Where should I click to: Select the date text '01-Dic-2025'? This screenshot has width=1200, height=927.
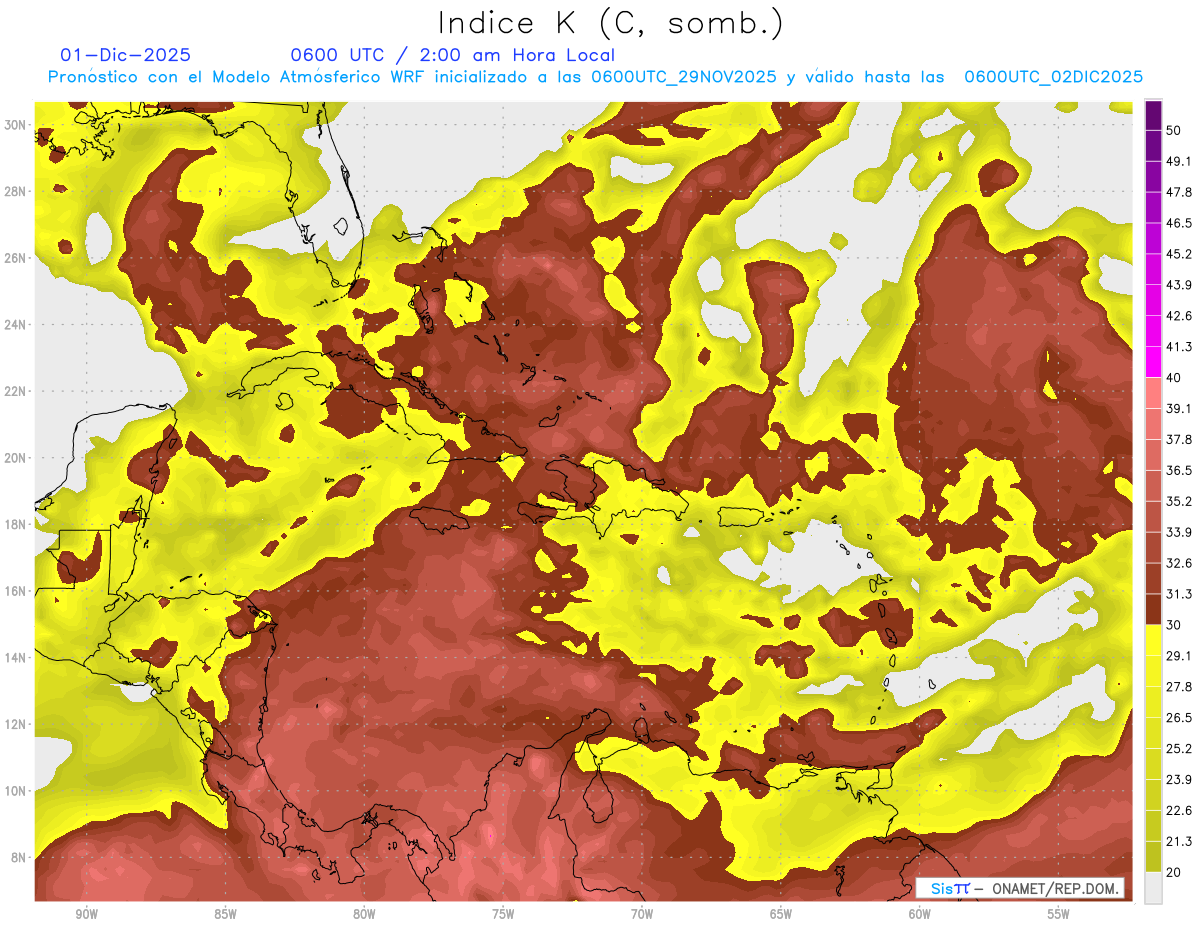[x=125, y=55]
